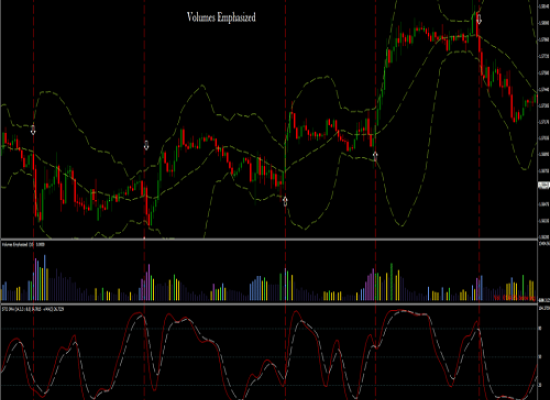Click the down arrow above the second dashed line
This screenshot has height=400, width=550.
146,145
